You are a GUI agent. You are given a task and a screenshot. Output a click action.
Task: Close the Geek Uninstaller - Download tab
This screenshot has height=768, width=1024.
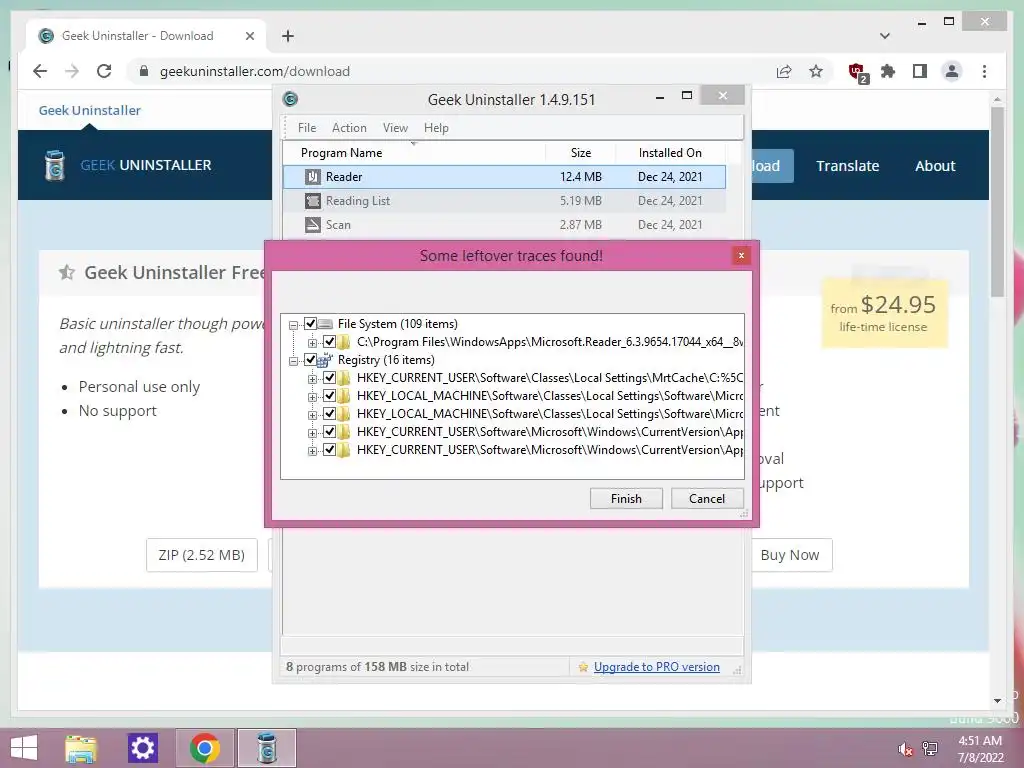(249, 36)
